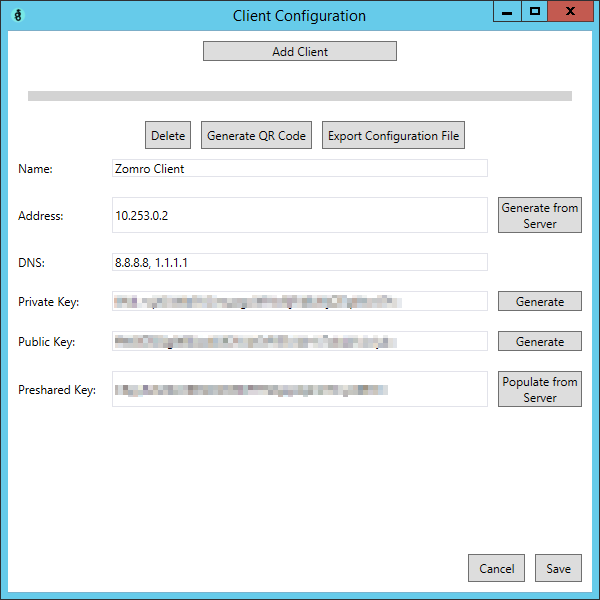Screen dimensions: 600x600
Task: Click the 'Address:' label
Action: click(41, 216)
